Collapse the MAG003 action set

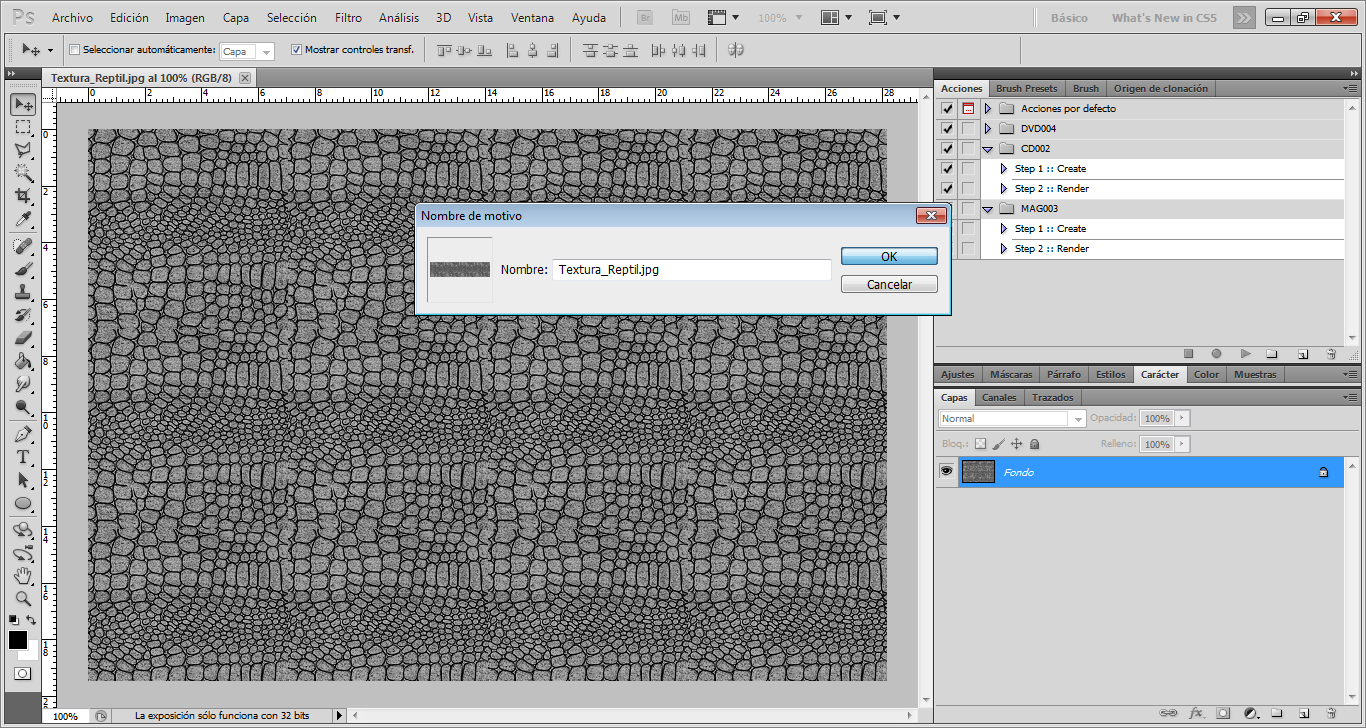(x=988, y=209)
